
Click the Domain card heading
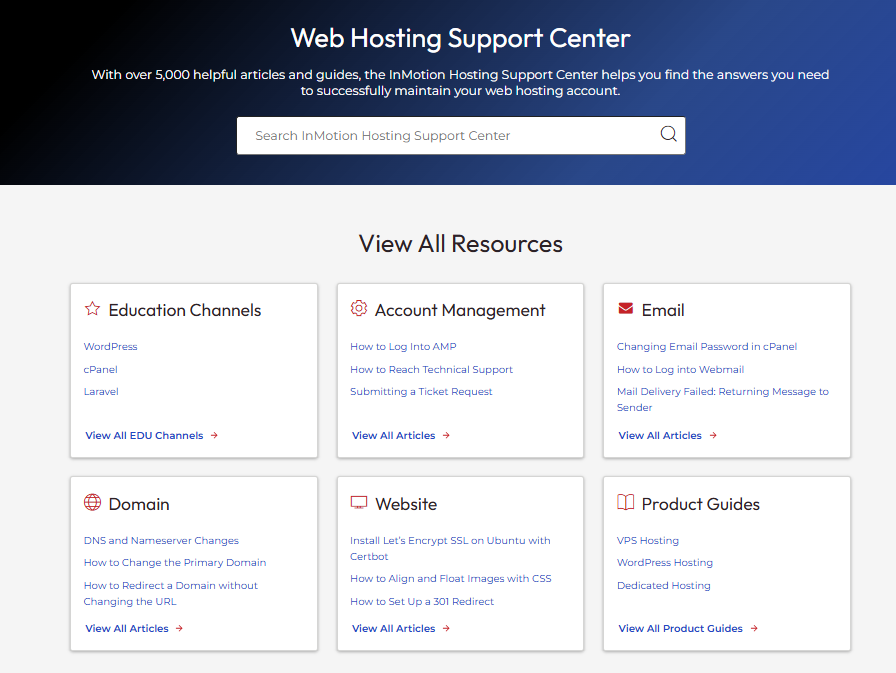(139, 504)
